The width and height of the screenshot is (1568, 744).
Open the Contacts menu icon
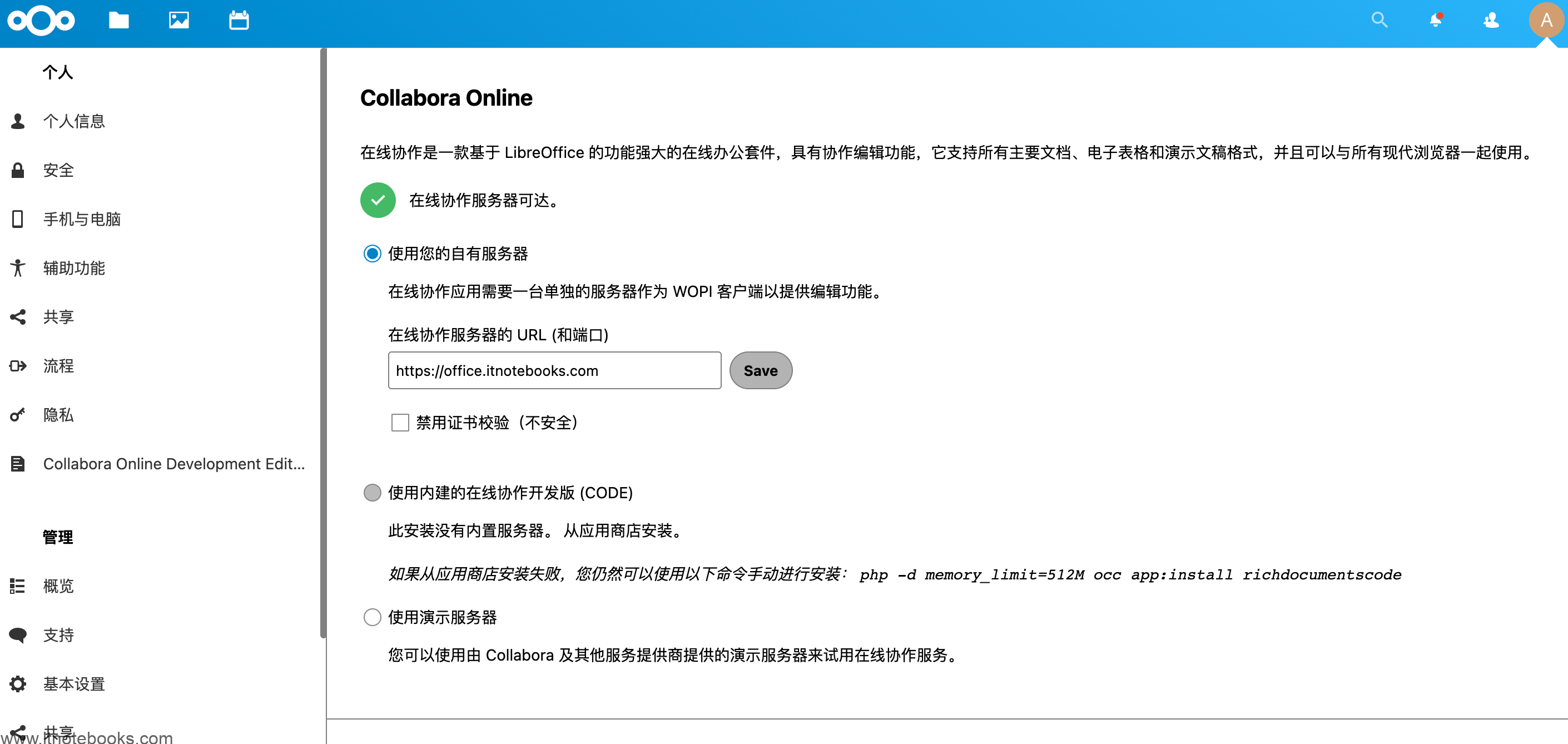(1491, 20)
